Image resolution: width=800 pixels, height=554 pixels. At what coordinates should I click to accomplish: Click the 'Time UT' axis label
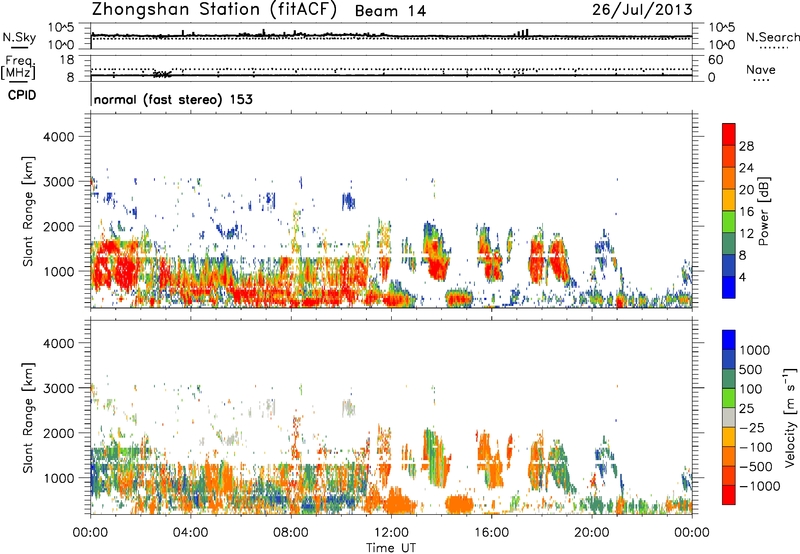pyautogui.click(x=391, y=548)
